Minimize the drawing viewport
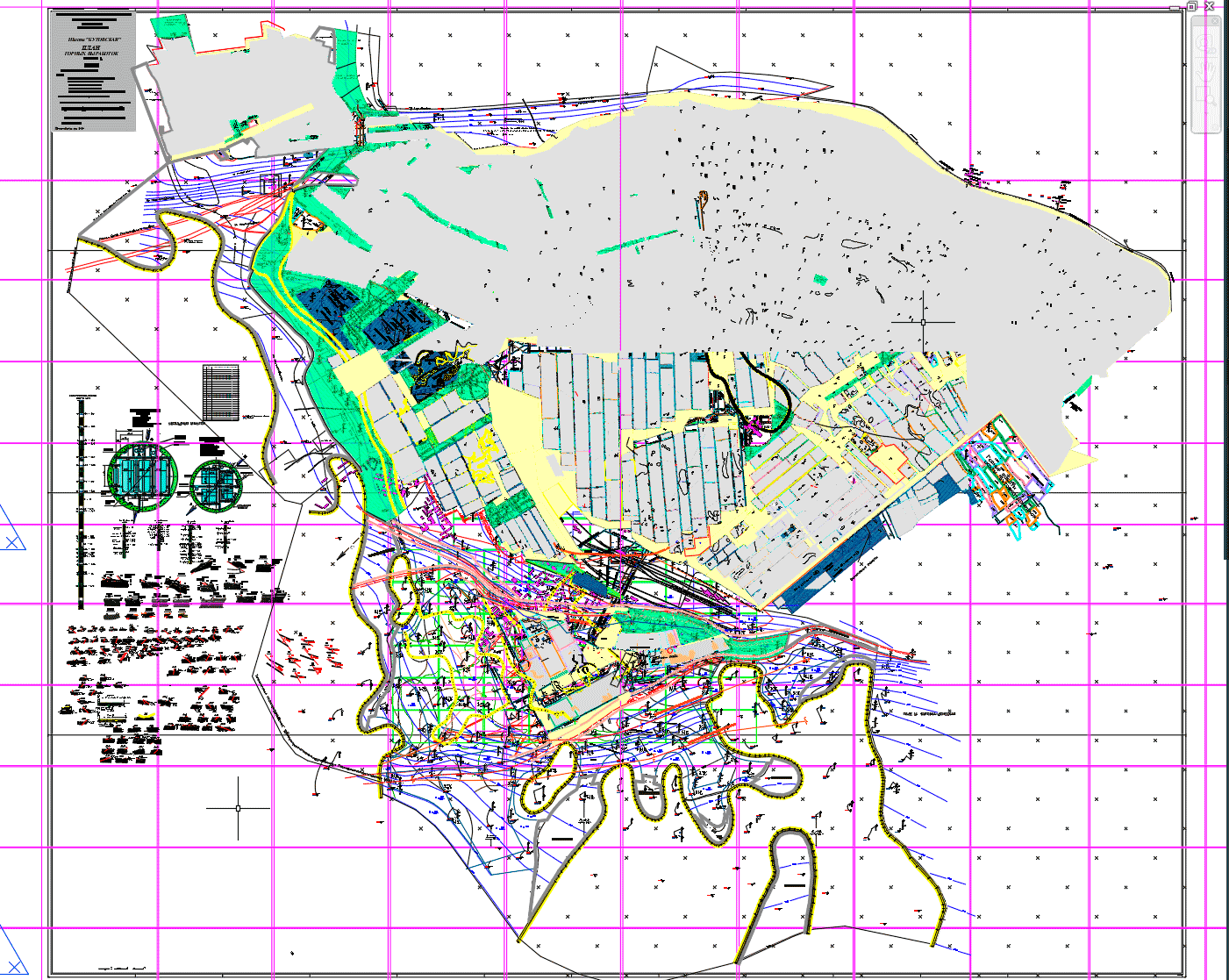1229x980 pixels. tap(1175, 8)
